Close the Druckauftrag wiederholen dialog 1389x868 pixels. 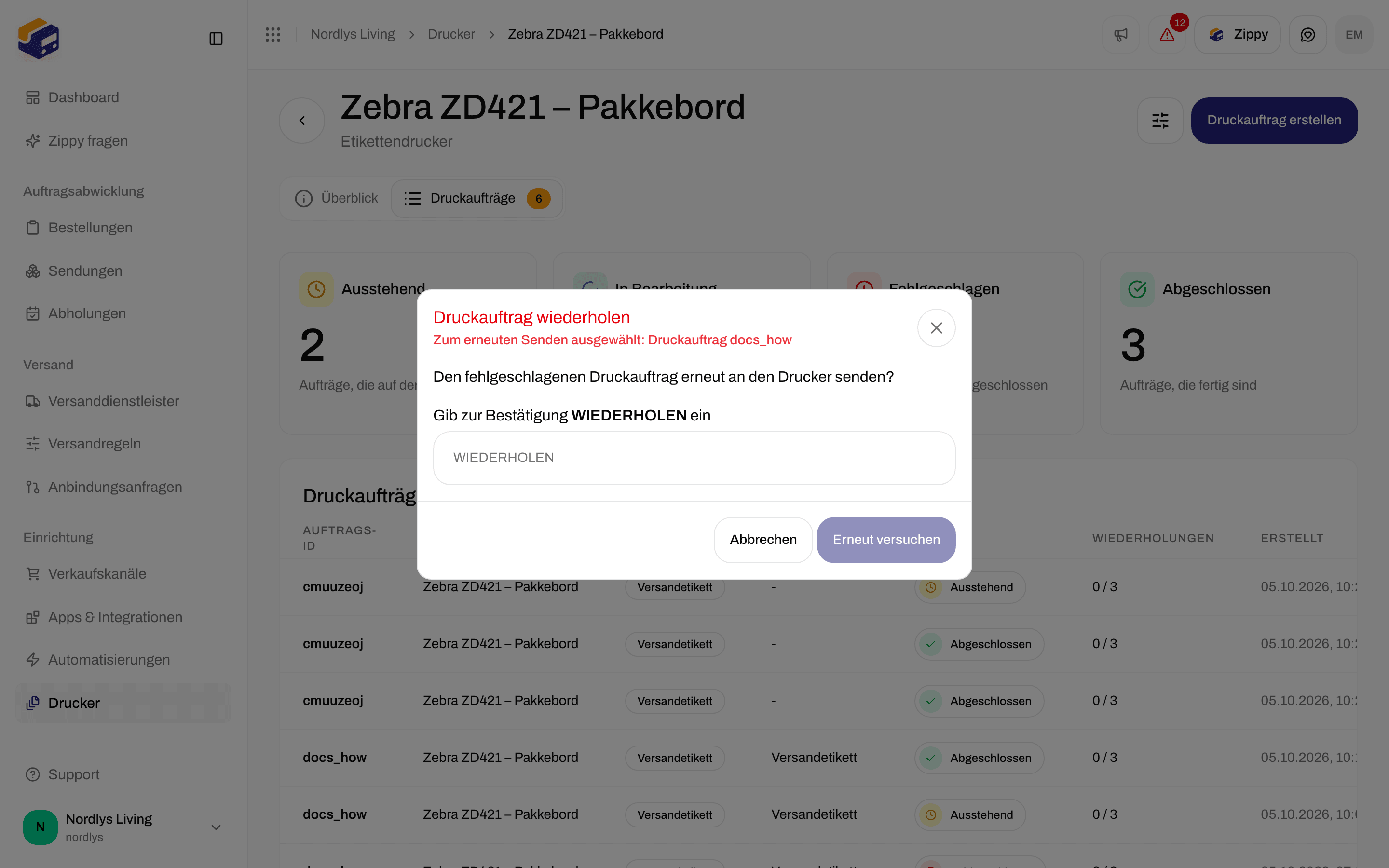pyautogui.click(x=936, y=328)
